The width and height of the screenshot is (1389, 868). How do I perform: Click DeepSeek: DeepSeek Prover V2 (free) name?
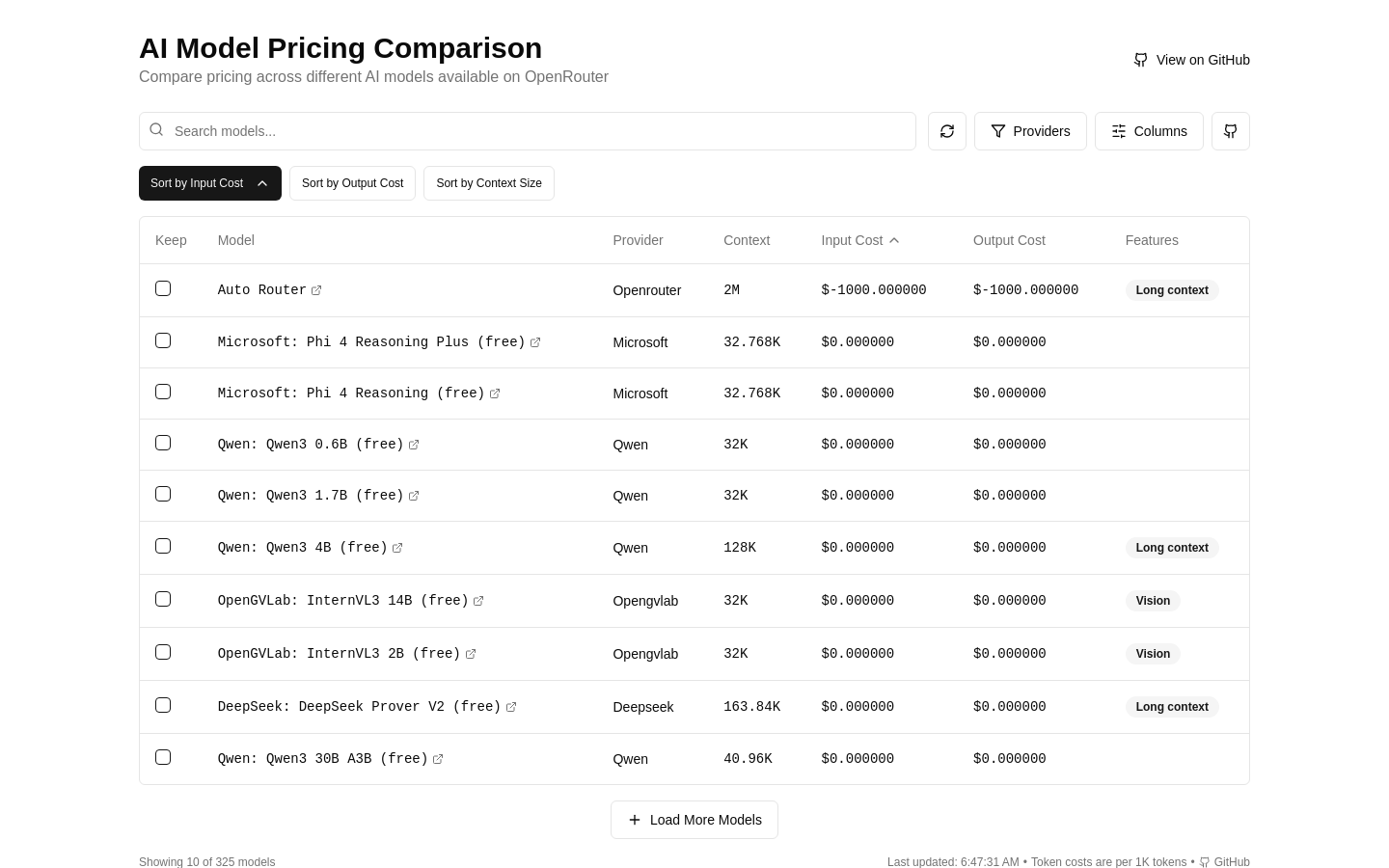(x=360, y=707)
